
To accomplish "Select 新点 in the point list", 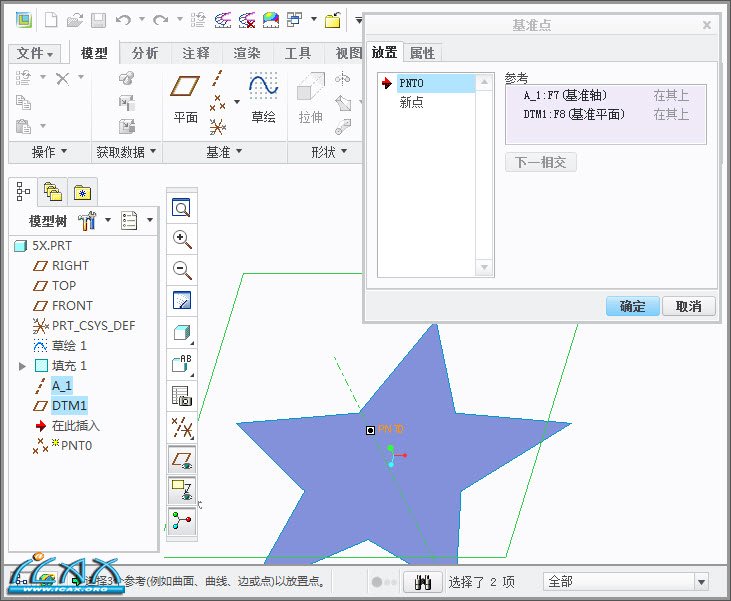I will click(411, 102).
